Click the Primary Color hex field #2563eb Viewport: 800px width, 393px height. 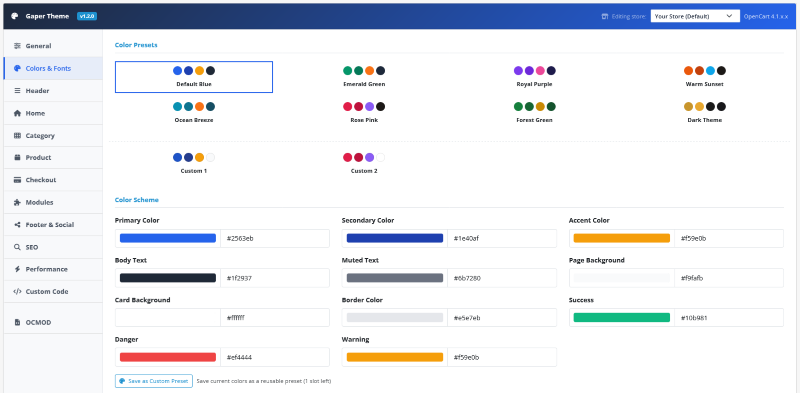click(x=275, y=238)
